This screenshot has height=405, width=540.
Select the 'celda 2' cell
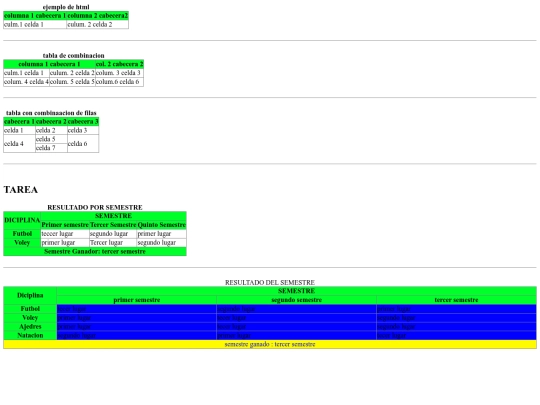point(51,130)
